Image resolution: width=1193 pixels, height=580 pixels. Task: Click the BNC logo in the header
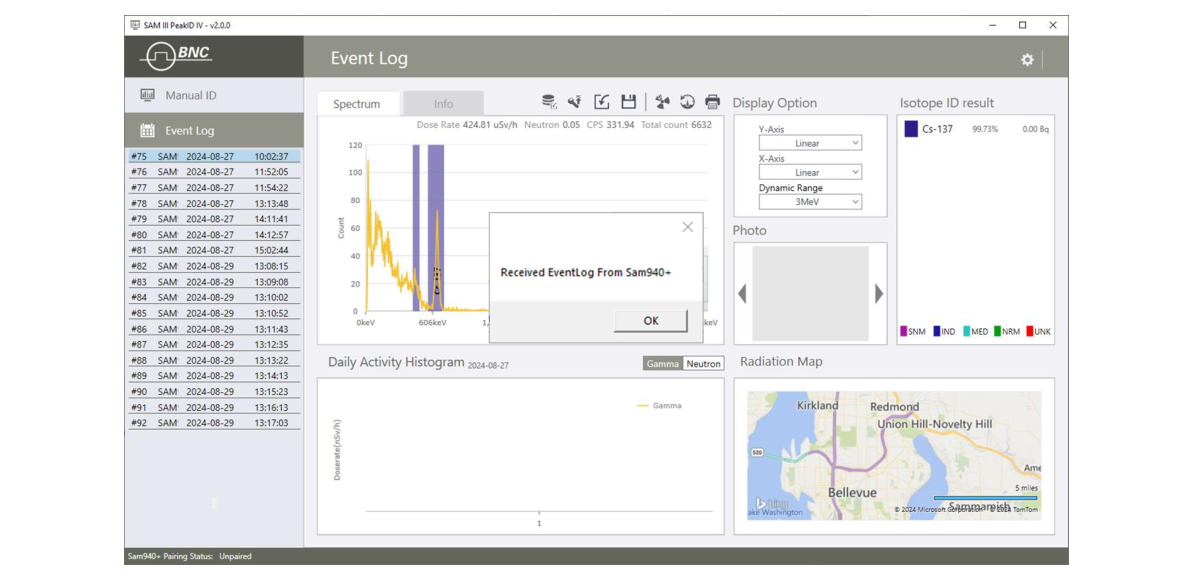click(178, 56)
